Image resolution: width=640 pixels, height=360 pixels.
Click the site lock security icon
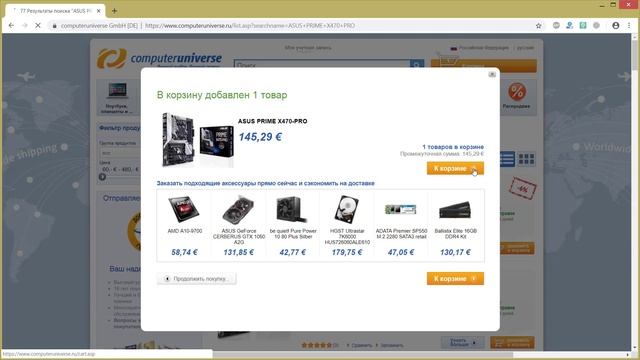point(54,25)
